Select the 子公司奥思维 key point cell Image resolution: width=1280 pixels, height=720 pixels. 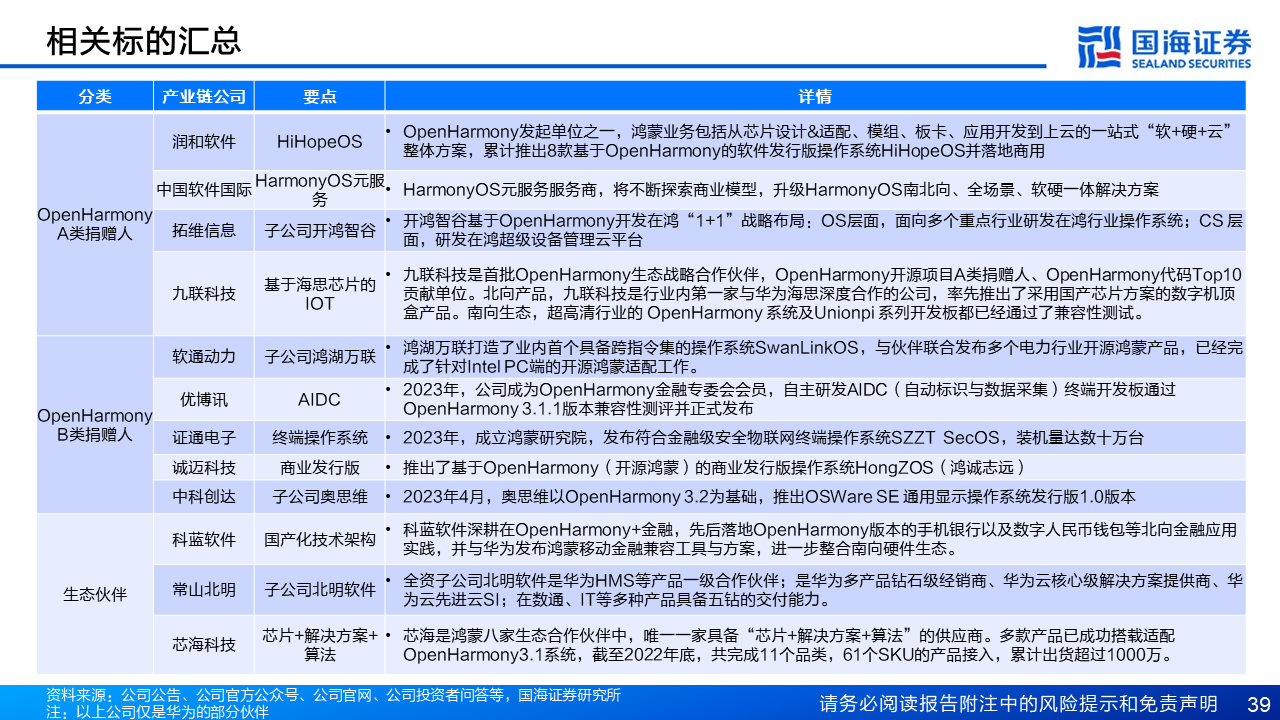[x=320, y=497]
